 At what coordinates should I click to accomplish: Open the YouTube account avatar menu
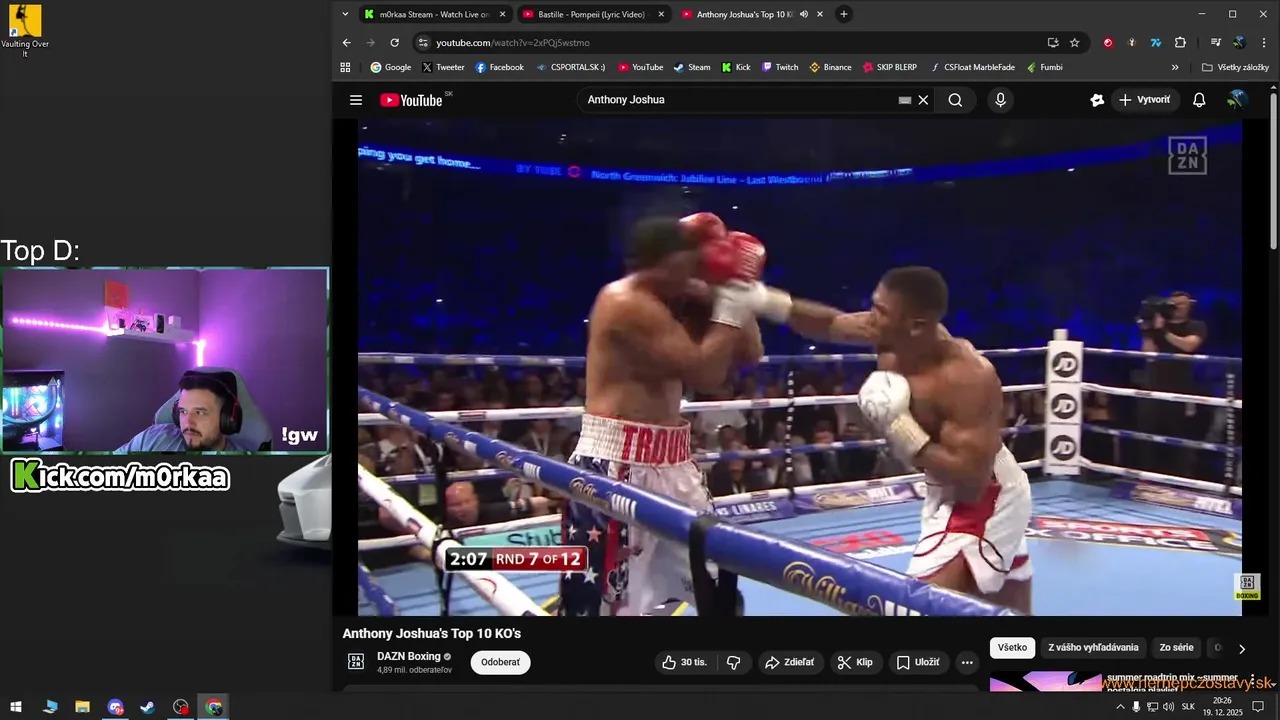tap(1237, 99)
